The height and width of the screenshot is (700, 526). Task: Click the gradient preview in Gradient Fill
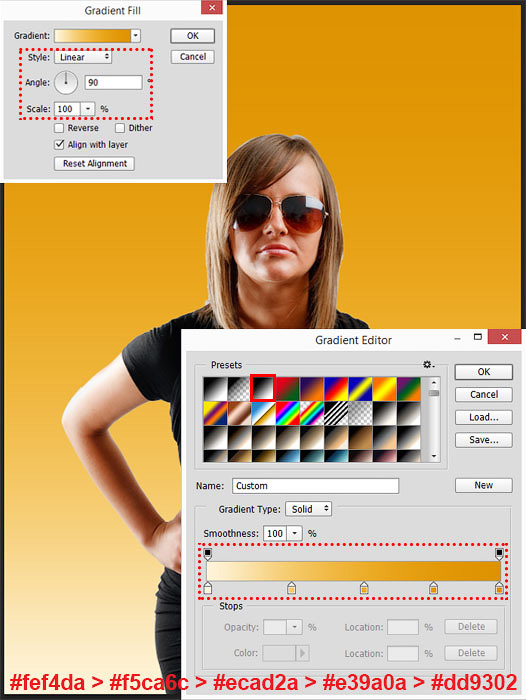(x=92, y=36)
